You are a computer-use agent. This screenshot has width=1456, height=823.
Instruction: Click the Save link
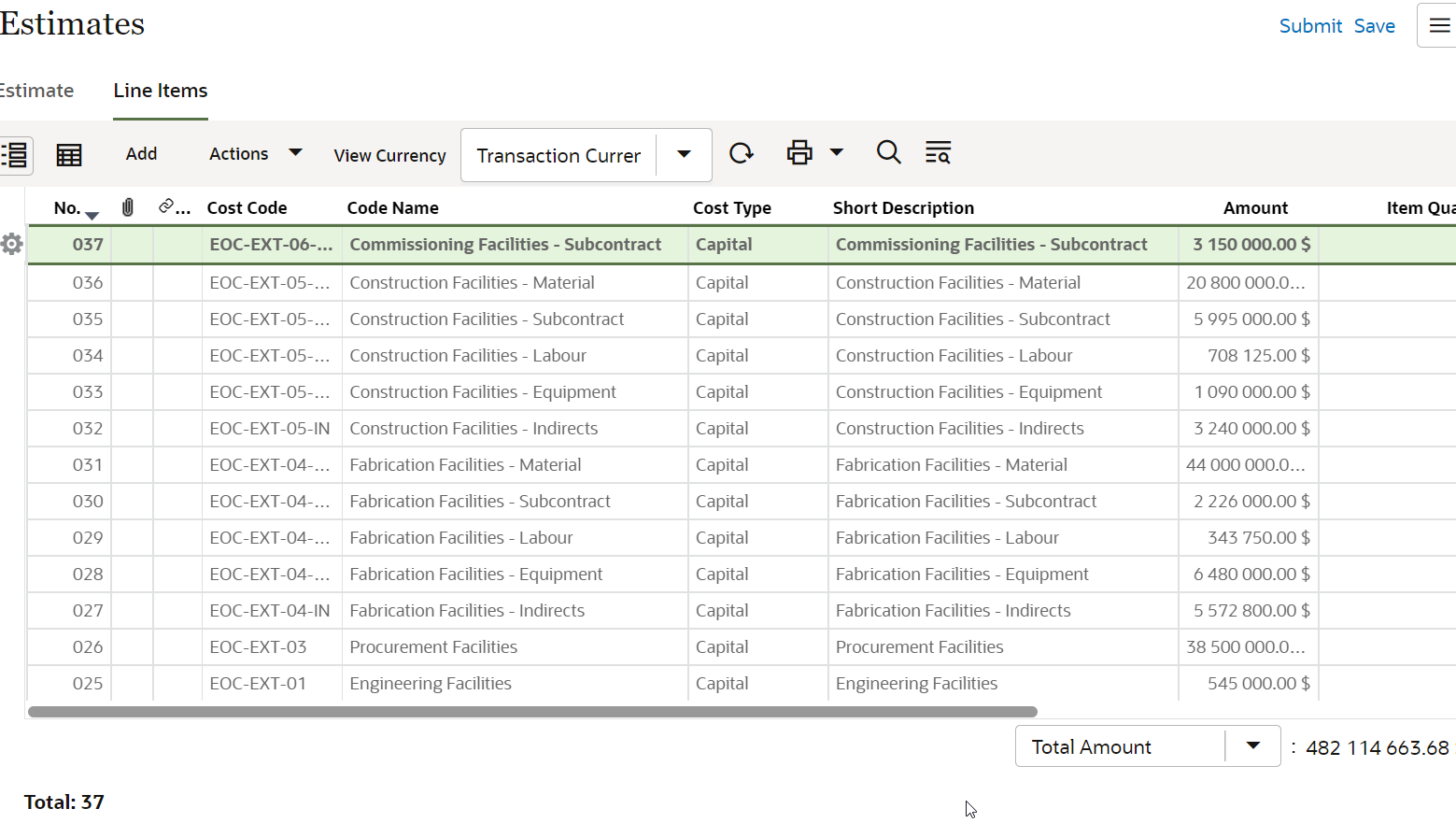(1374, 26)
